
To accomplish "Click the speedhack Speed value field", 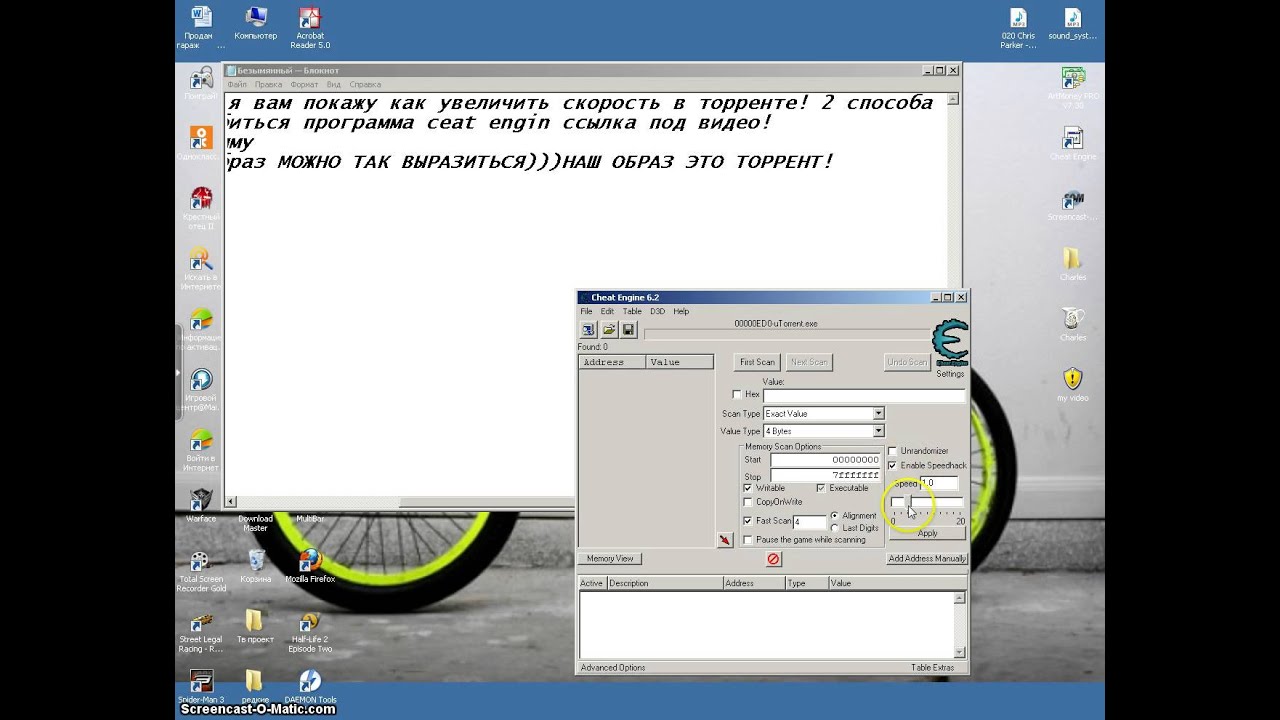I will (x=938, y=483).
